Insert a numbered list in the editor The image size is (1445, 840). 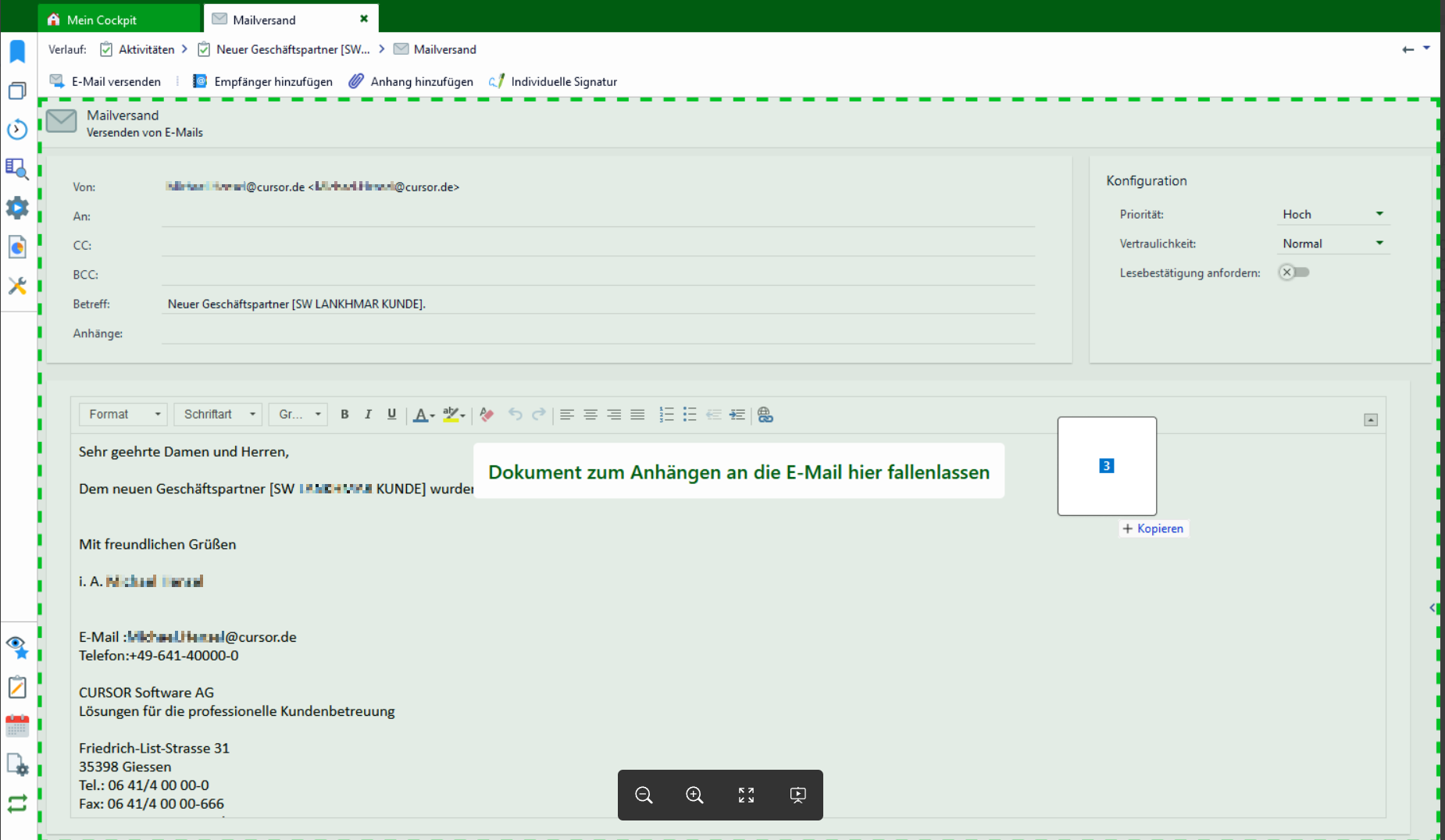click(666, 415)
